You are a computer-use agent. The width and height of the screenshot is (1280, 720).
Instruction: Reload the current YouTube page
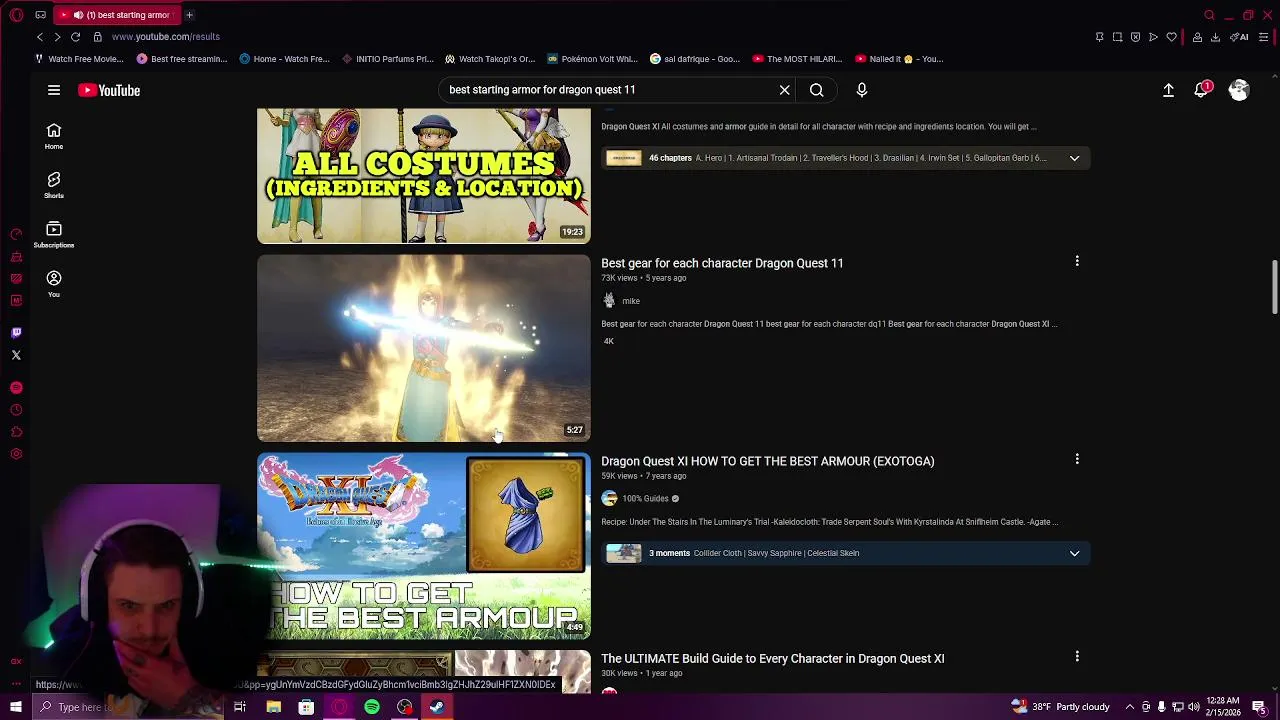pos(75,37)
